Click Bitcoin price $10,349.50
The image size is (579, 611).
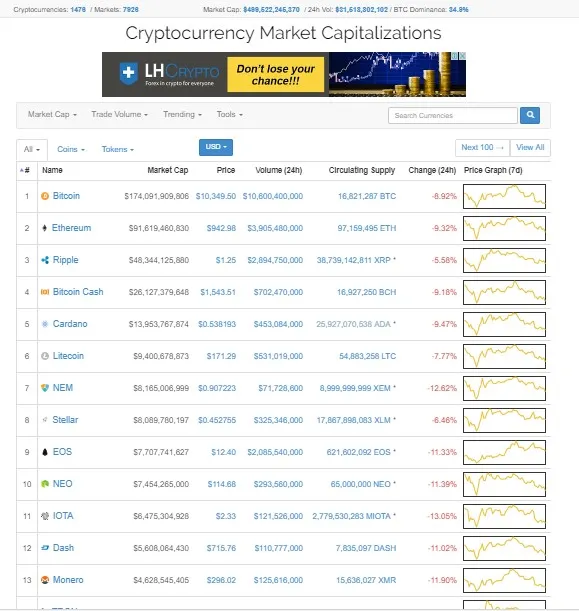coord(216,196)
